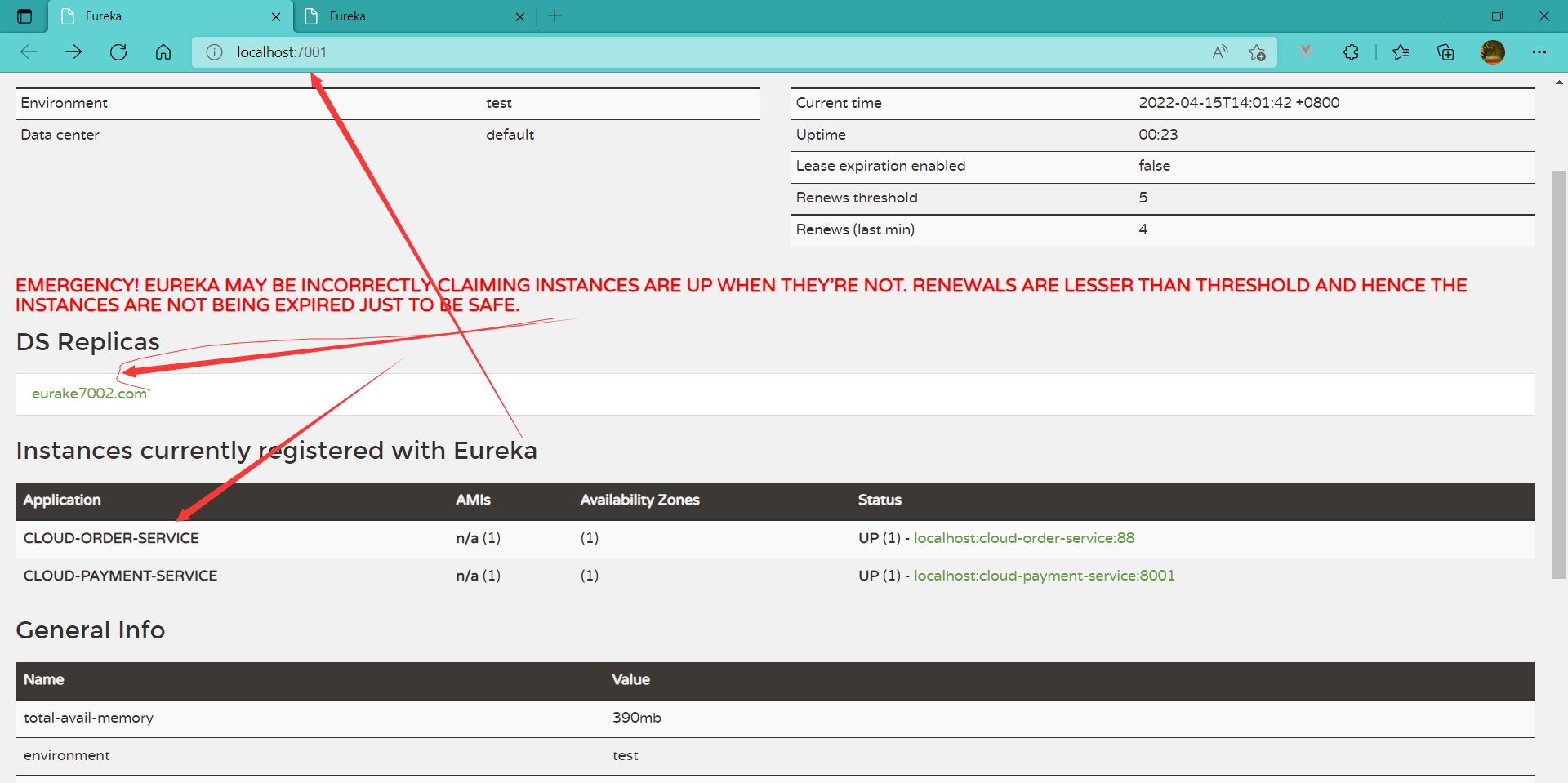This screenshot has width=1568, height=783.
Task: Open the Collections icon
Action: pos(1445,52)
